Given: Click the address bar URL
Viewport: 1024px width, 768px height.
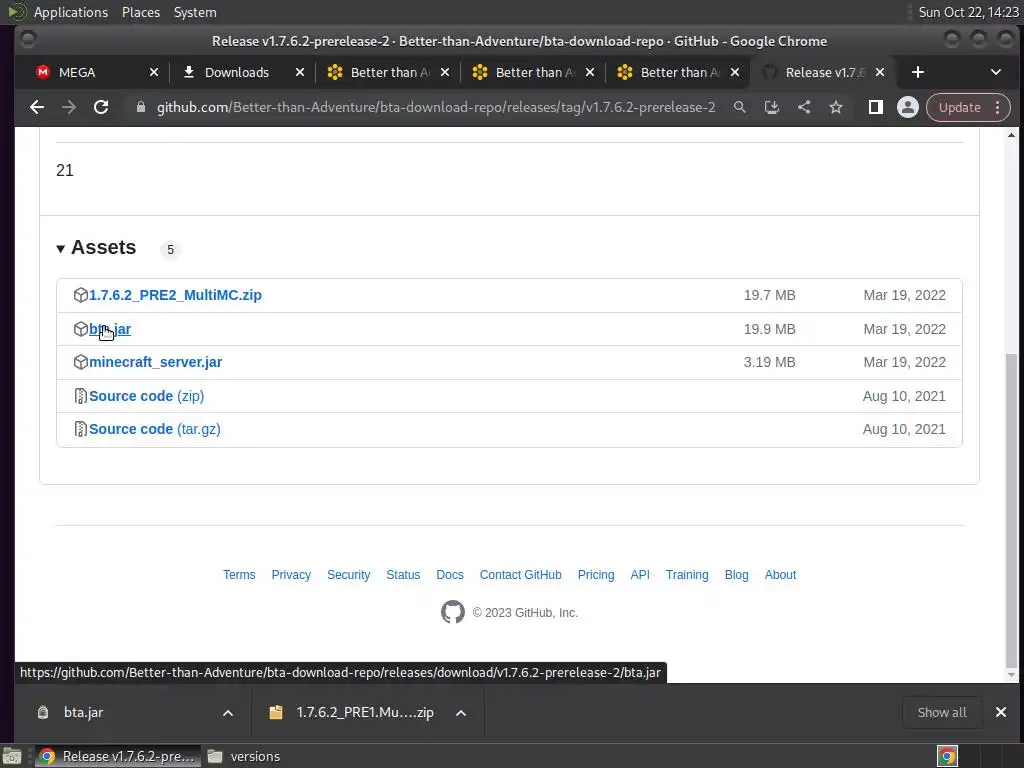Looking at the screenshot, I should coord(436,108).
